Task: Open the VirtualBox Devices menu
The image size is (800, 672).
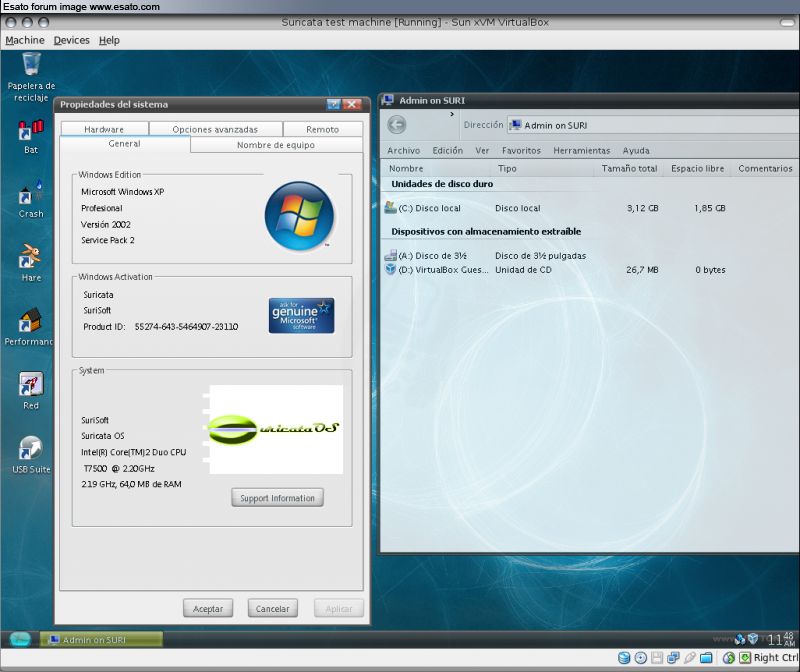Action: tap(71, 40)
